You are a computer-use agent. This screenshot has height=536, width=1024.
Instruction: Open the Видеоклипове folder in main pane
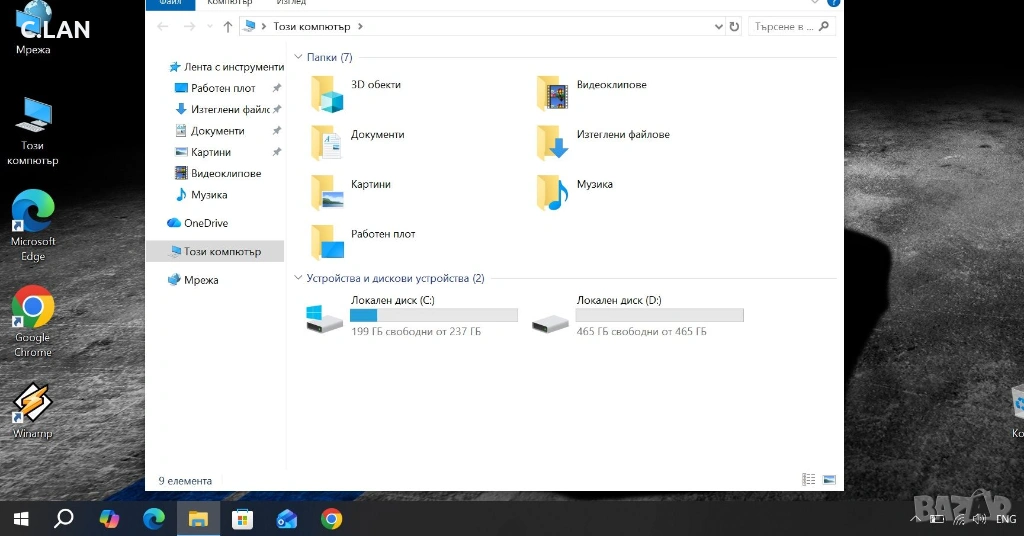point(592,93)
